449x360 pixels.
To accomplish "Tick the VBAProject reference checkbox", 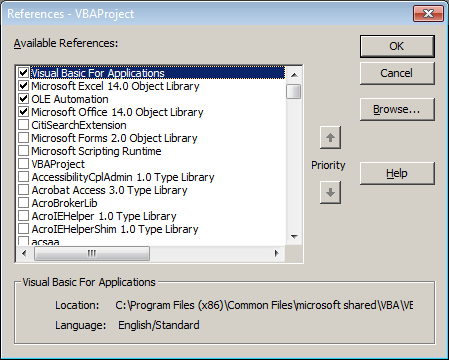I will click(23, 164).
